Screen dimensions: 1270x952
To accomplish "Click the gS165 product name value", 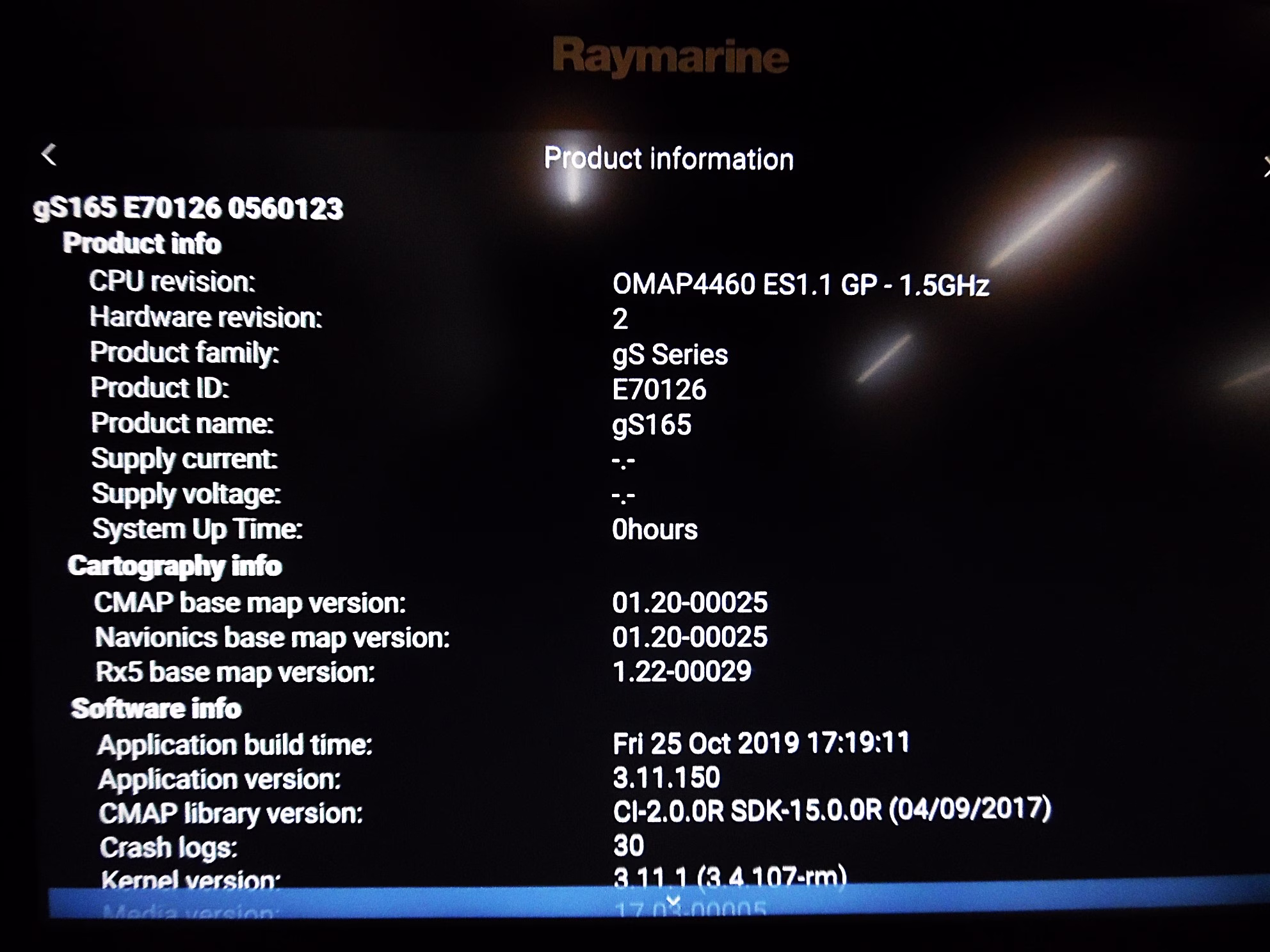I will [652, 425].
